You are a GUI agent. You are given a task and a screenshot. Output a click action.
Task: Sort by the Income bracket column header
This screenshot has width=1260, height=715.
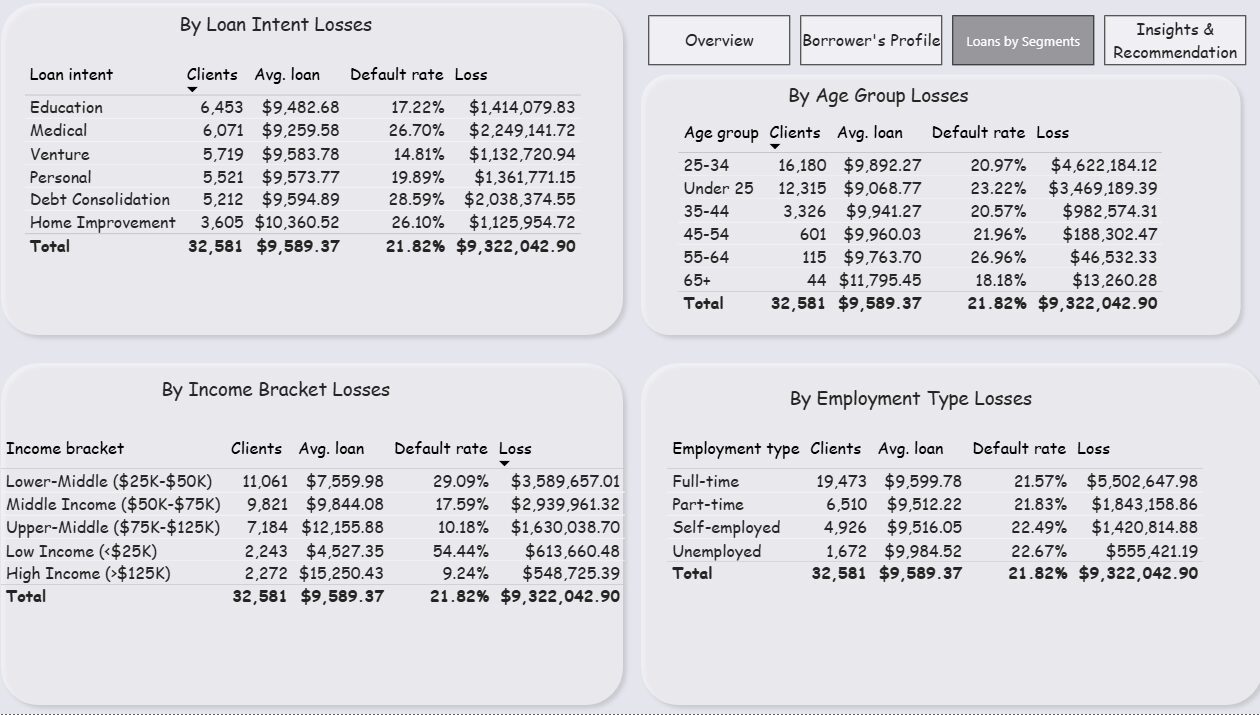click(x=65, y=449)
